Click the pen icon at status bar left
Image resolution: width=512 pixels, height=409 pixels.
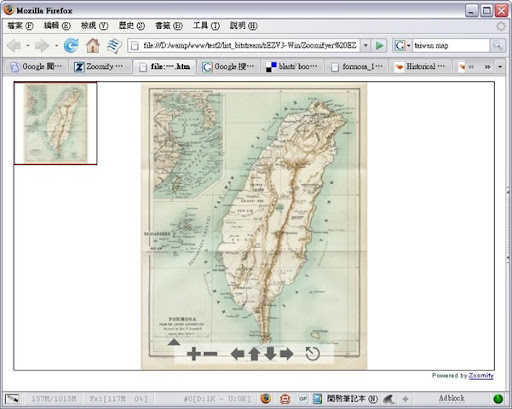(12, 399)
